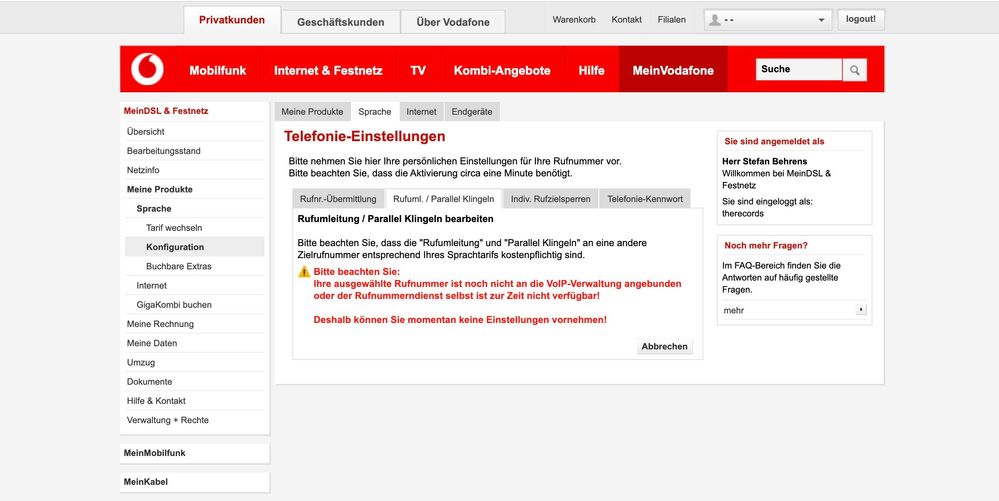Open the Privatkunden tab
This screenshot has height=501, width=999.
coord(232,20)
